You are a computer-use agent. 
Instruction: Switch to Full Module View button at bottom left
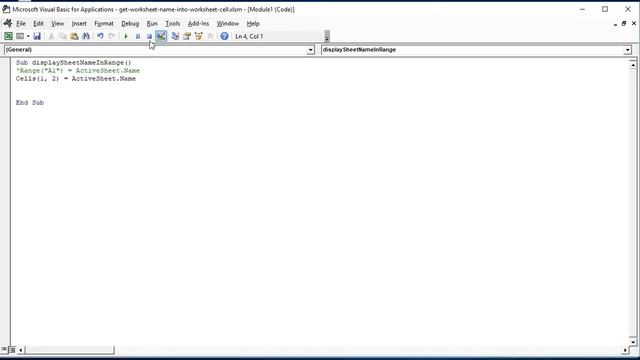pos(12,350)
